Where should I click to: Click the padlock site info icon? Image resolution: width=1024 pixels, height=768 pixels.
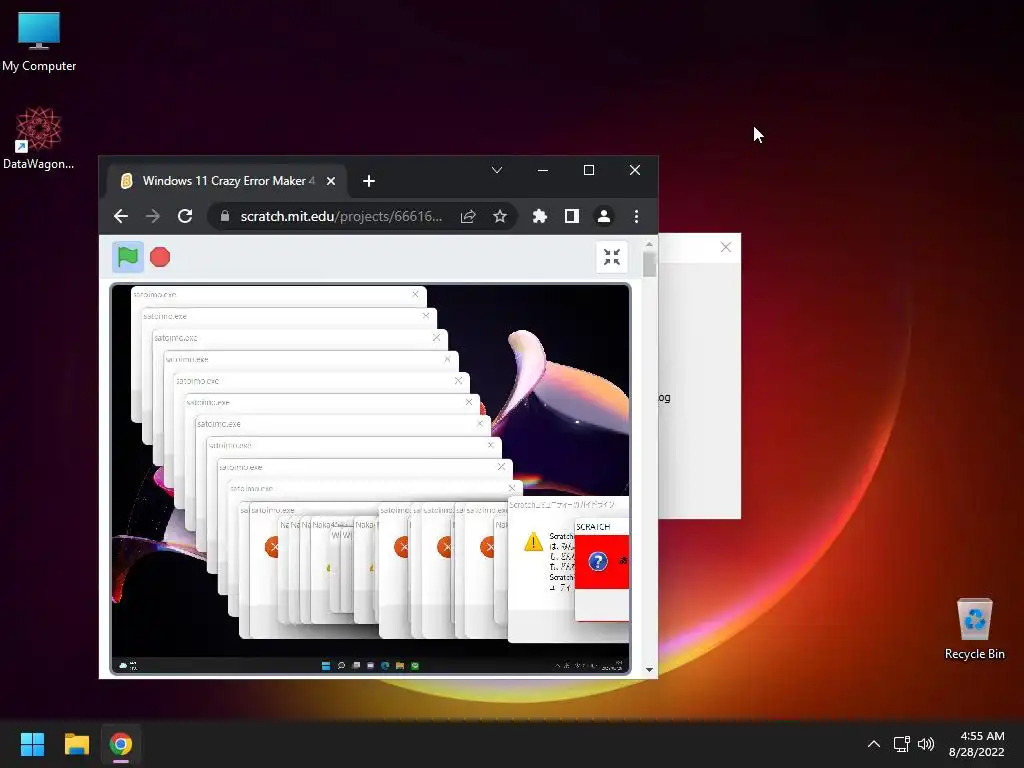[x=225, y=216]
